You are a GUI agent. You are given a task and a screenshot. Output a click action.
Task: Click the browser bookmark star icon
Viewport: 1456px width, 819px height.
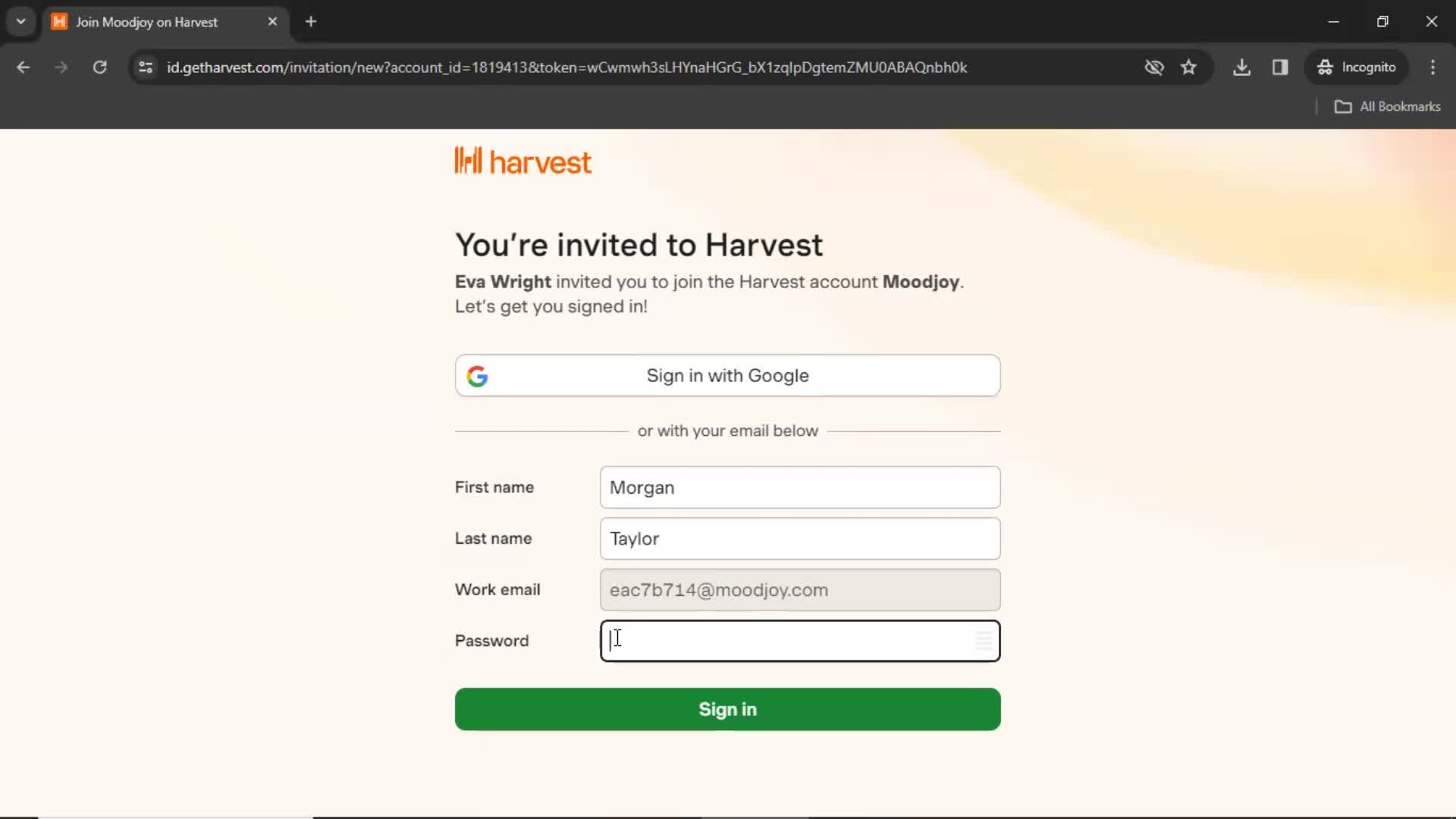coord(1190,67)
